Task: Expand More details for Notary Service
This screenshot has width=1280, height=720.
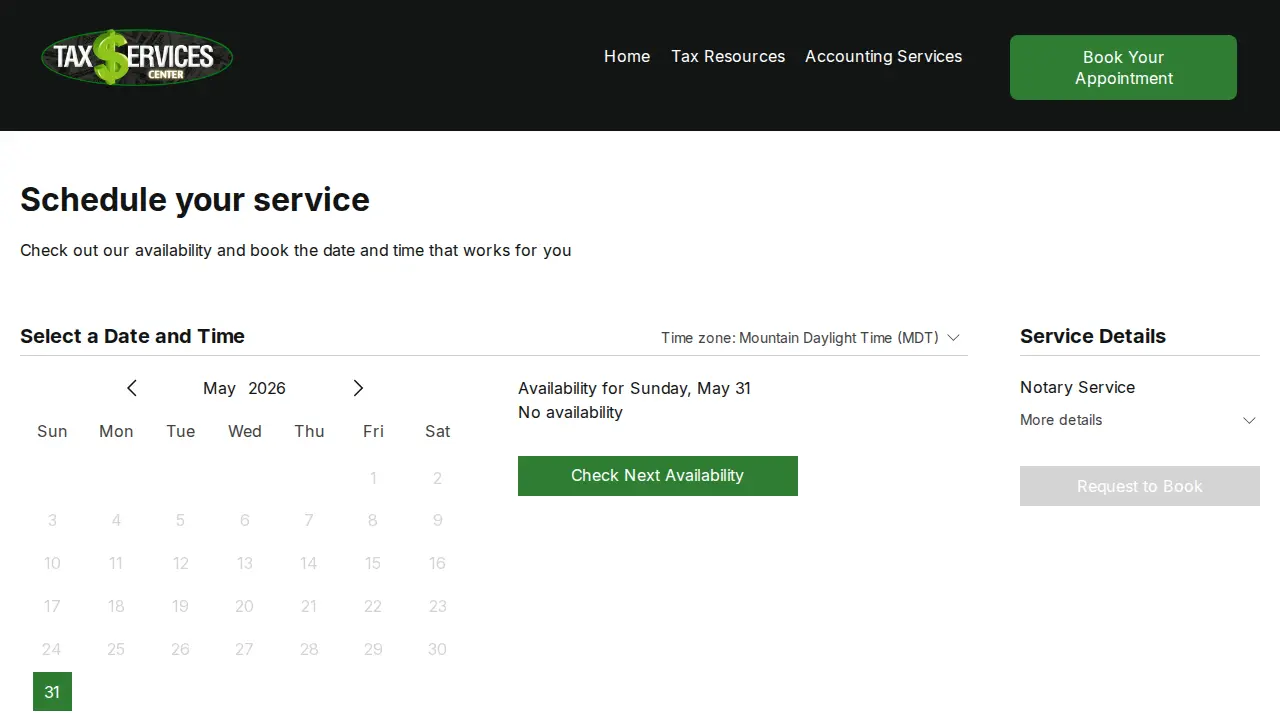Action: pos(1139,420)
